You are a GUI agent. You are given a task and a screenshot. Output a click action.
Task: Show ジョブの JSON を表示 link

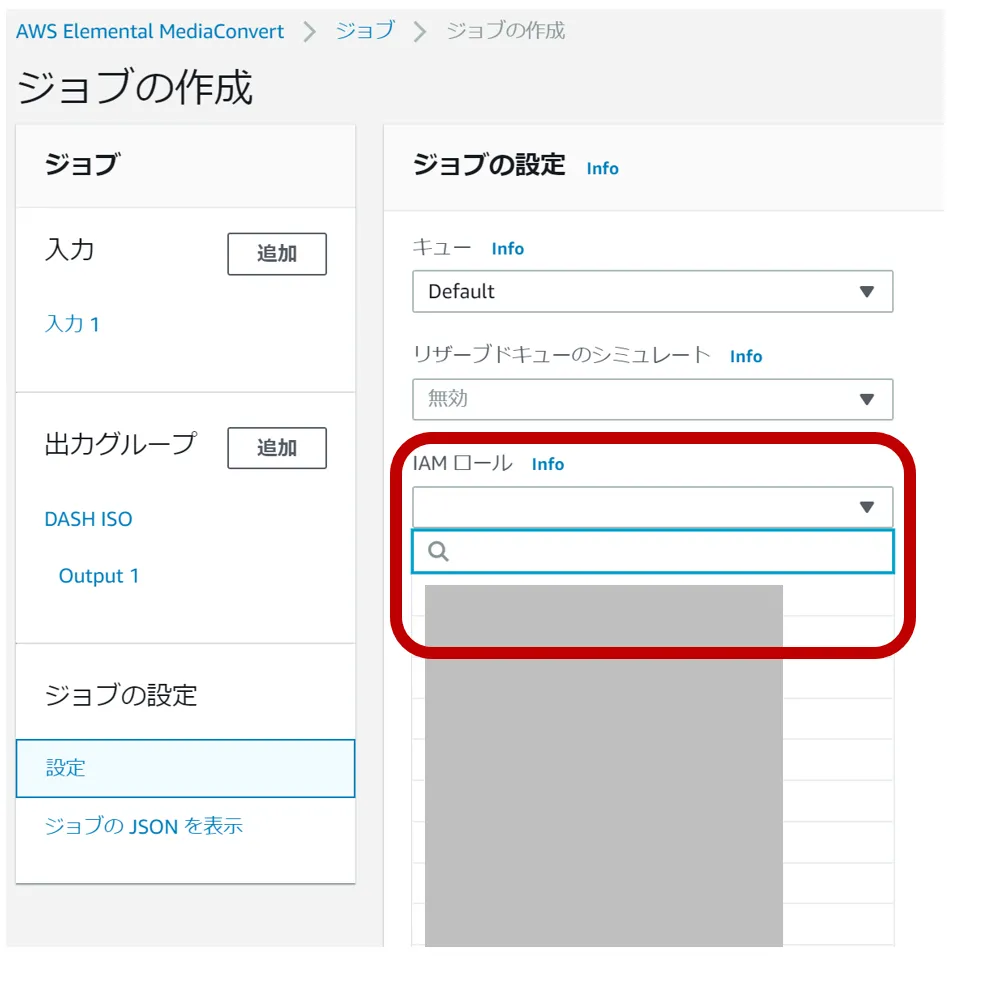pyautogui.click(x=144, y=826)
